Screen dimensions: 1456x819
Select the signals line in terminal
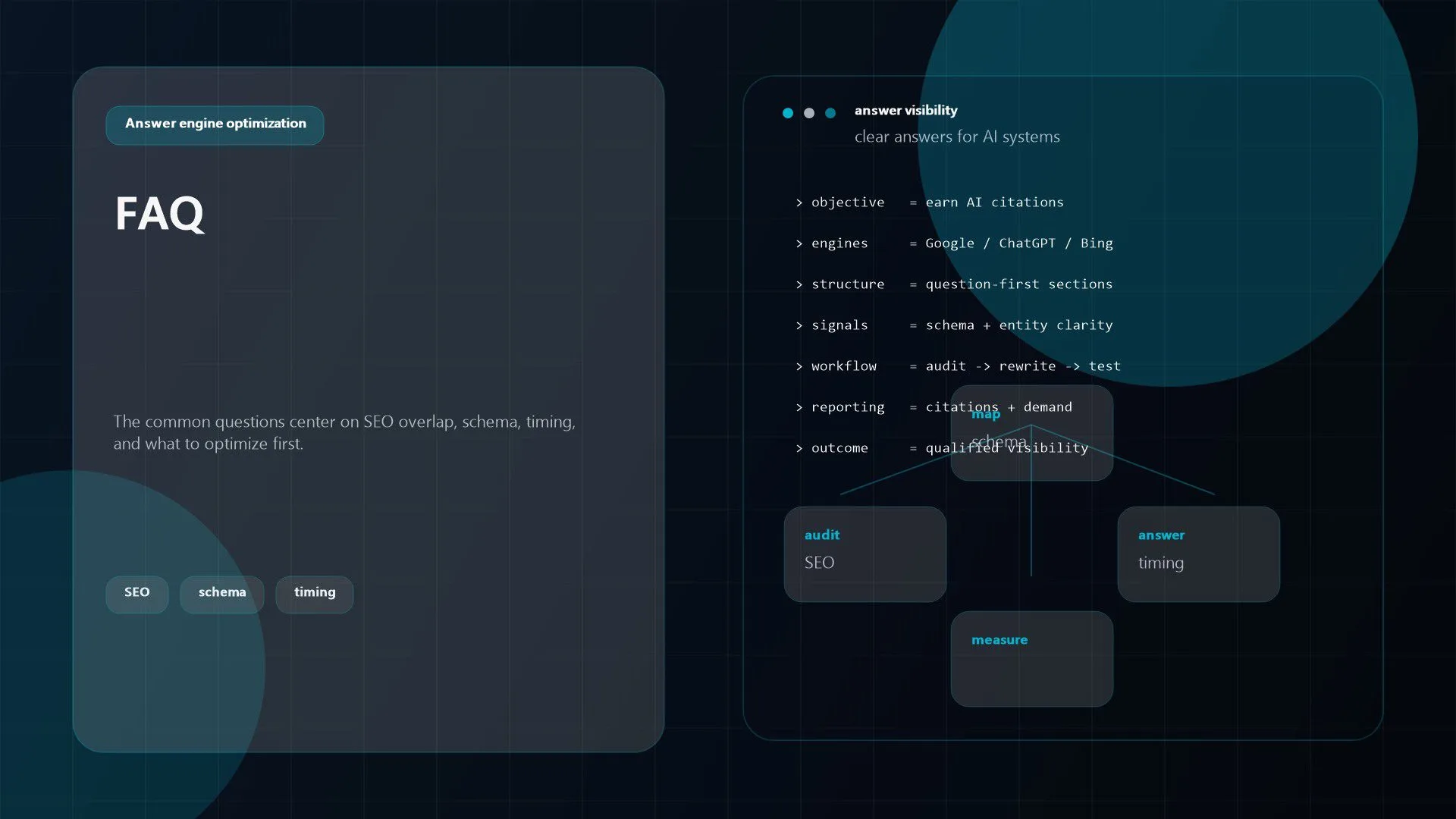954,325
